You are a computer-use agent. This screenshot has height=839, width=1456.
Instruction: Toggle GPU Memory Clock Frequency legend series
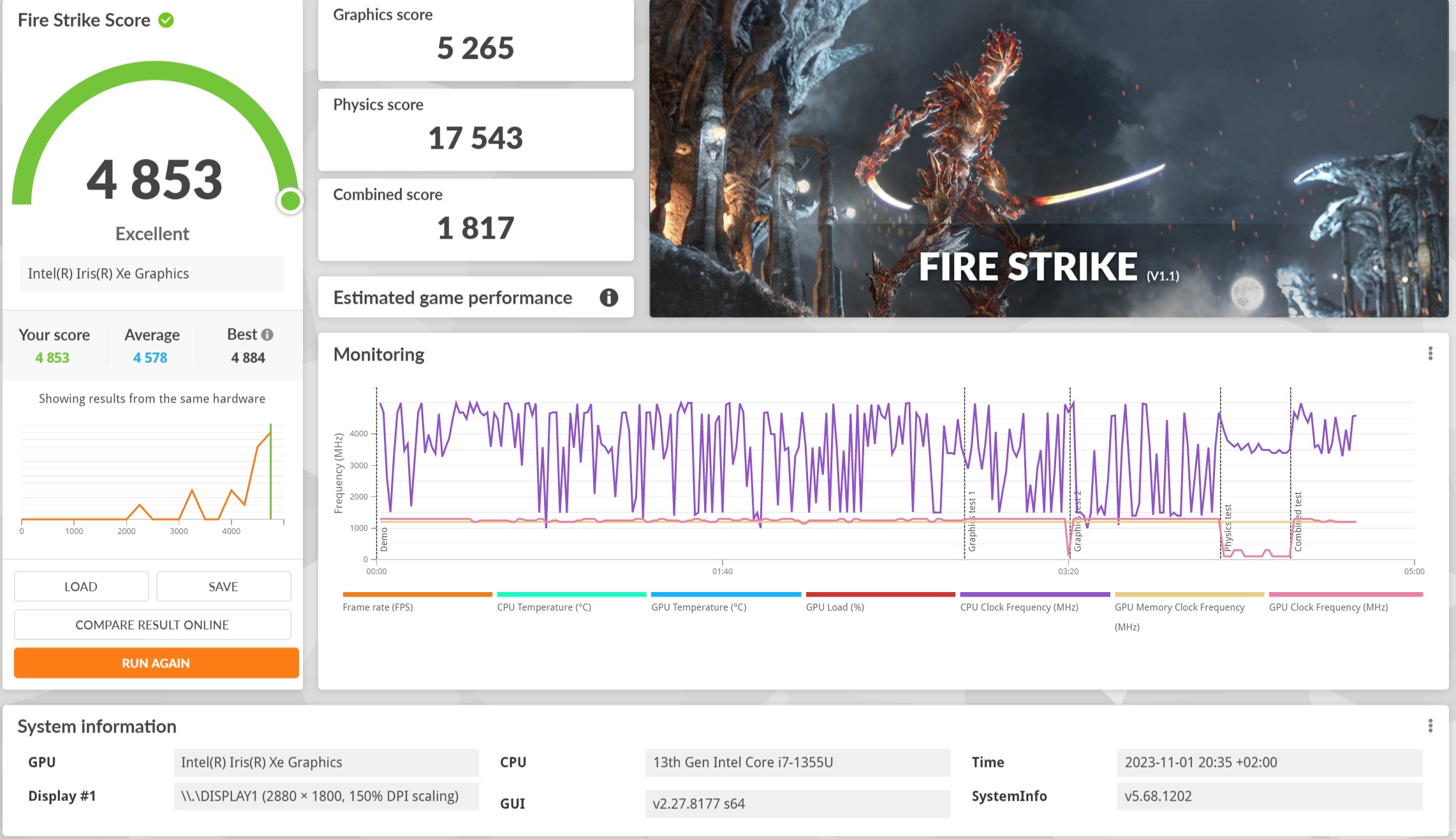tap(1179, 607)
